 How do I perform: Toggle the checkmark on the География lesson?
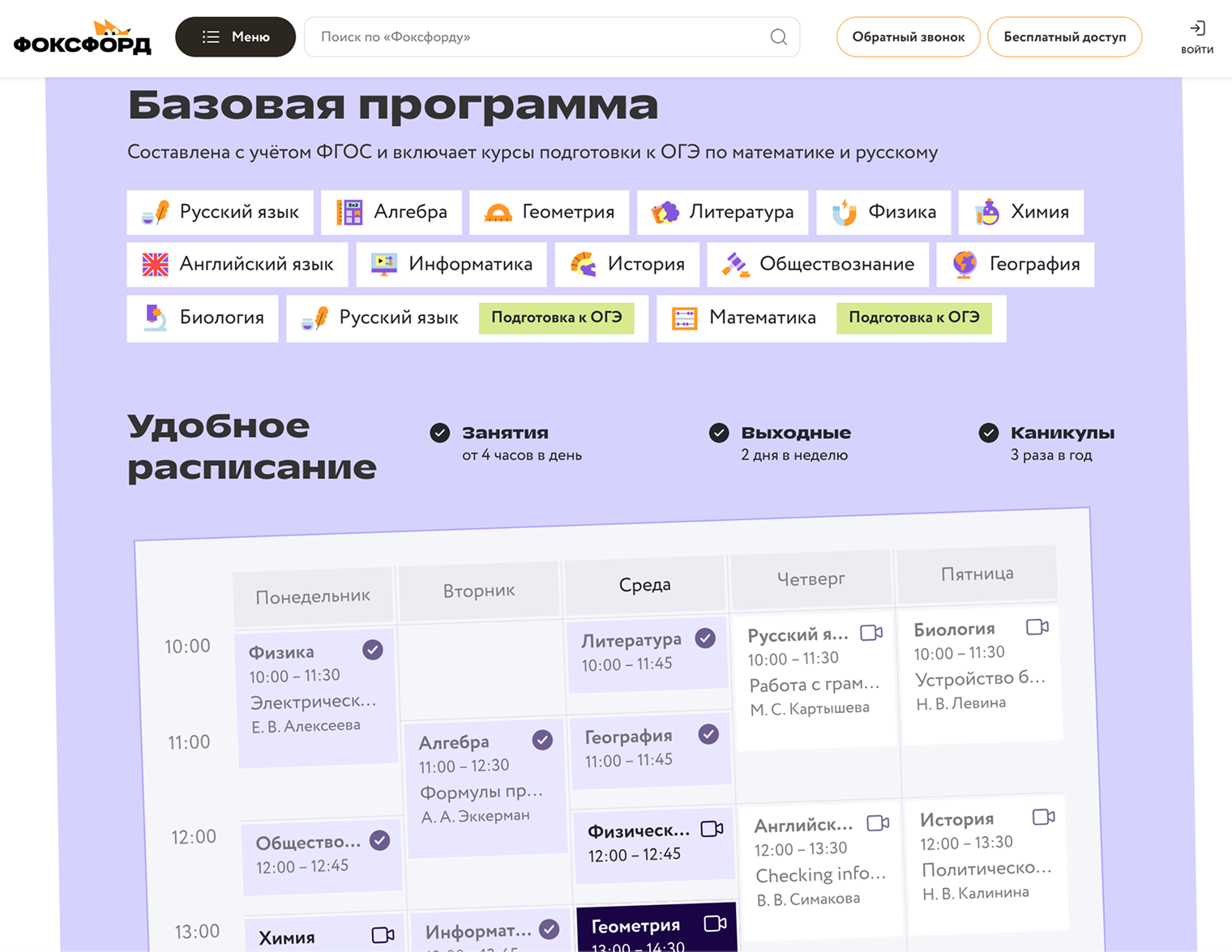point(708,735)
